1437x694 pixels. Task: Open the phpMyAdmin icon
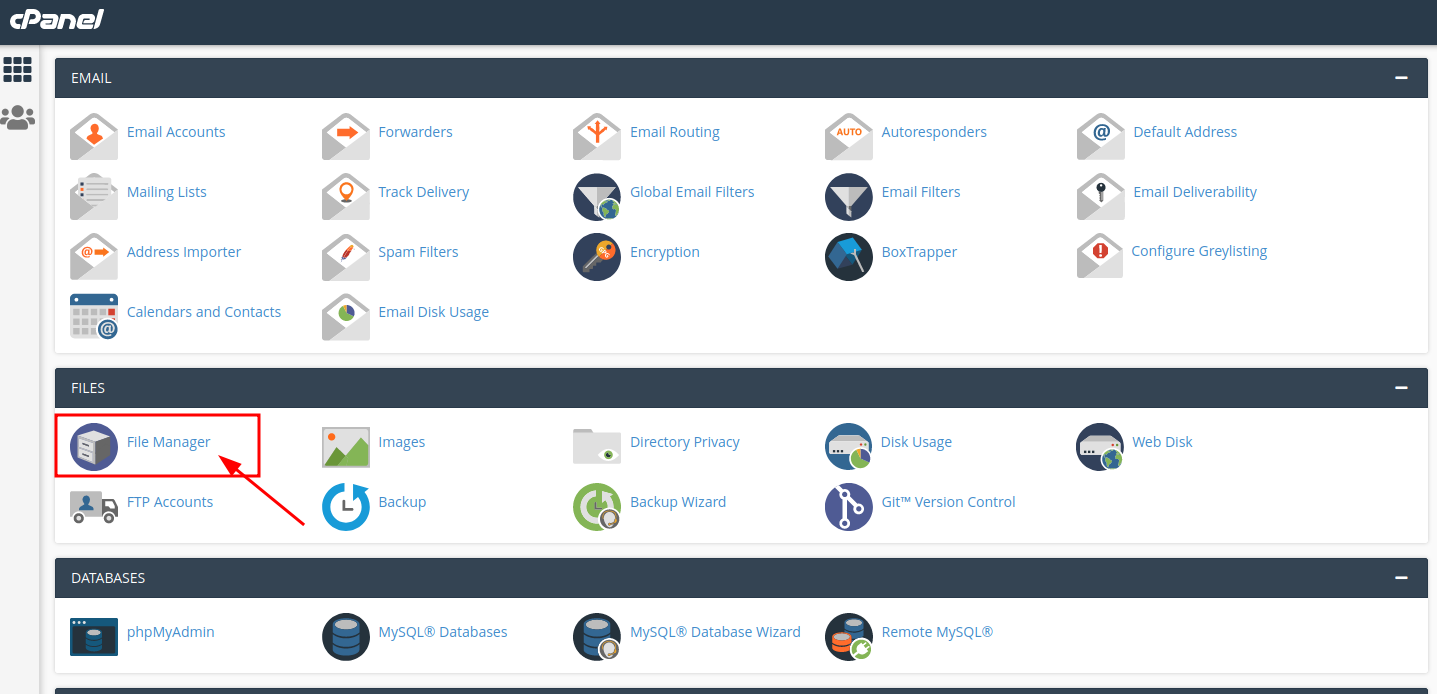94,637
